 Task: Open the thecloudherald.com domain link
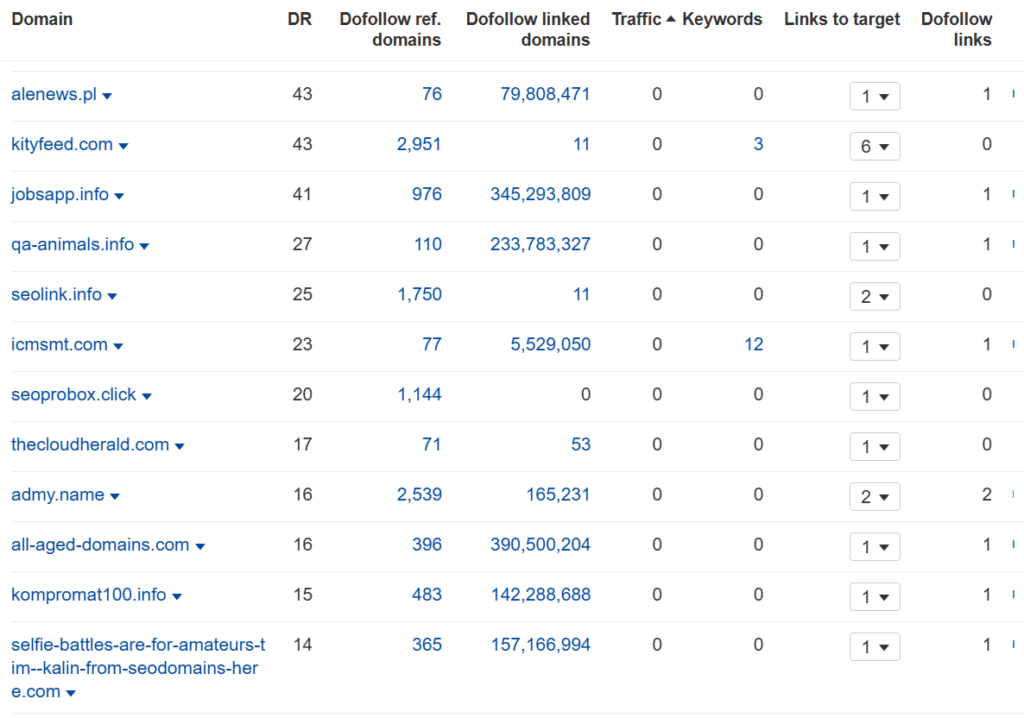(90, 444)
